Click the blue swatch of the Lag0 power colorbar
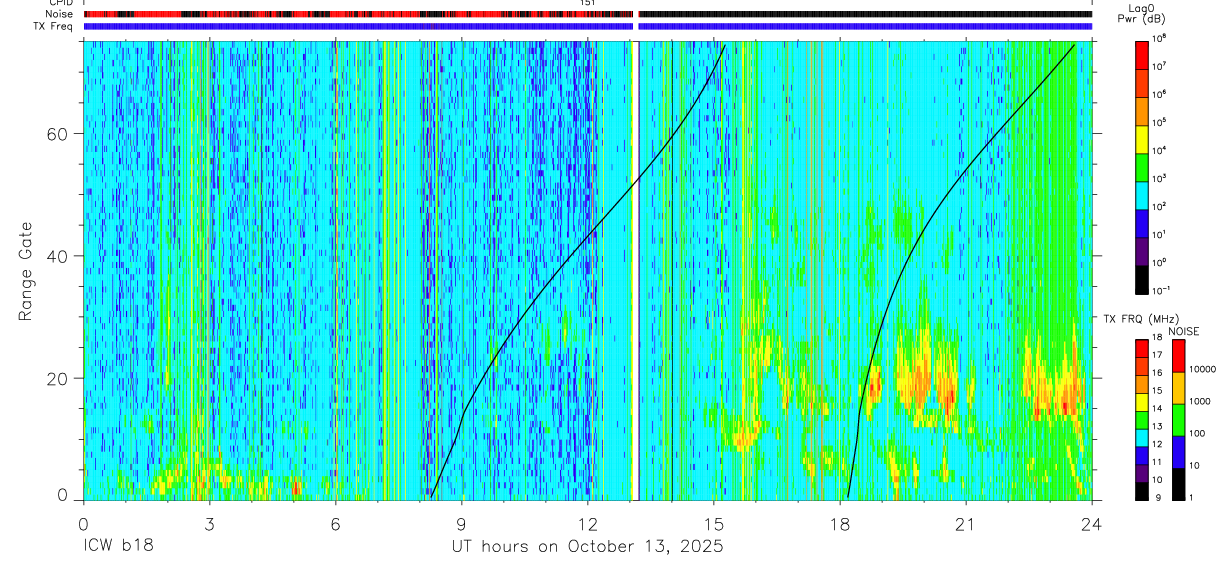 pyautogui.click(x=1141, y=222)
